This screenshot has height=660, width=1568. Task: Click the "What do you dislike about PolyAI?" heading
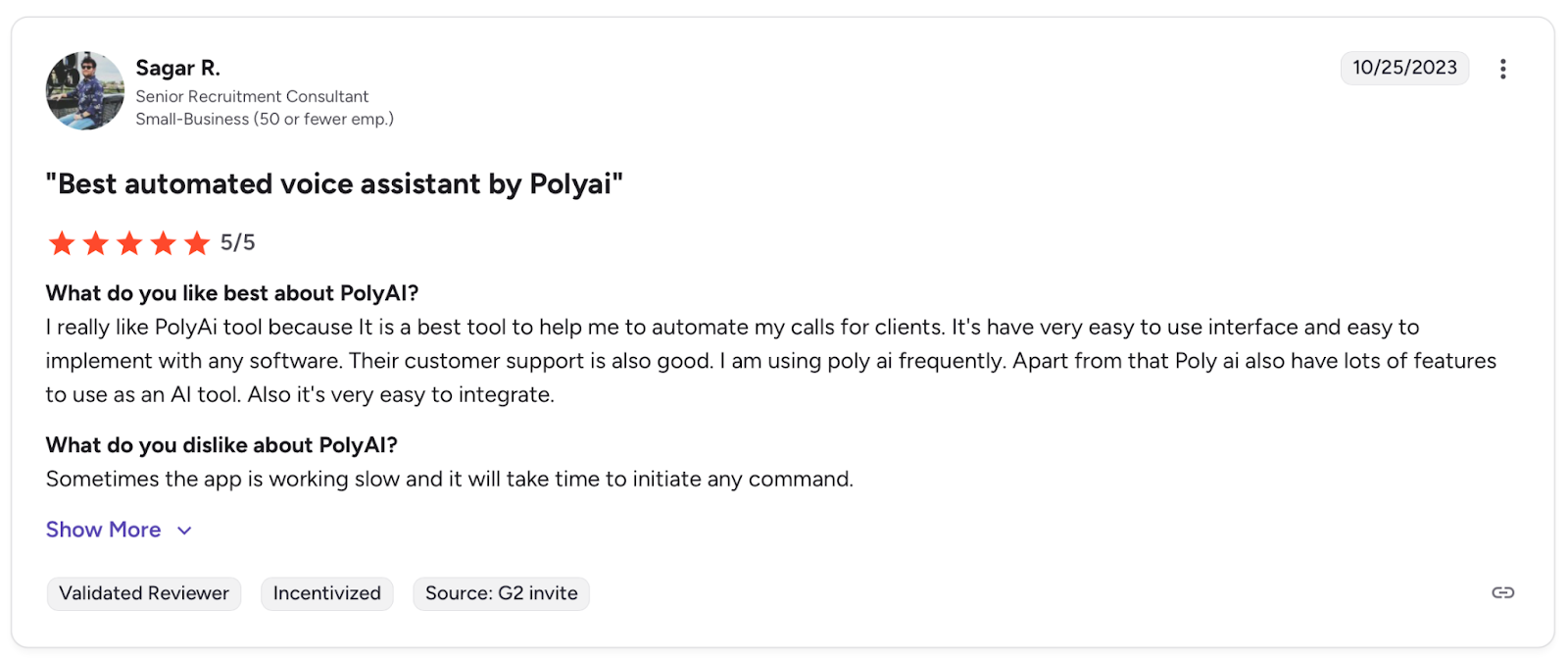221,445
